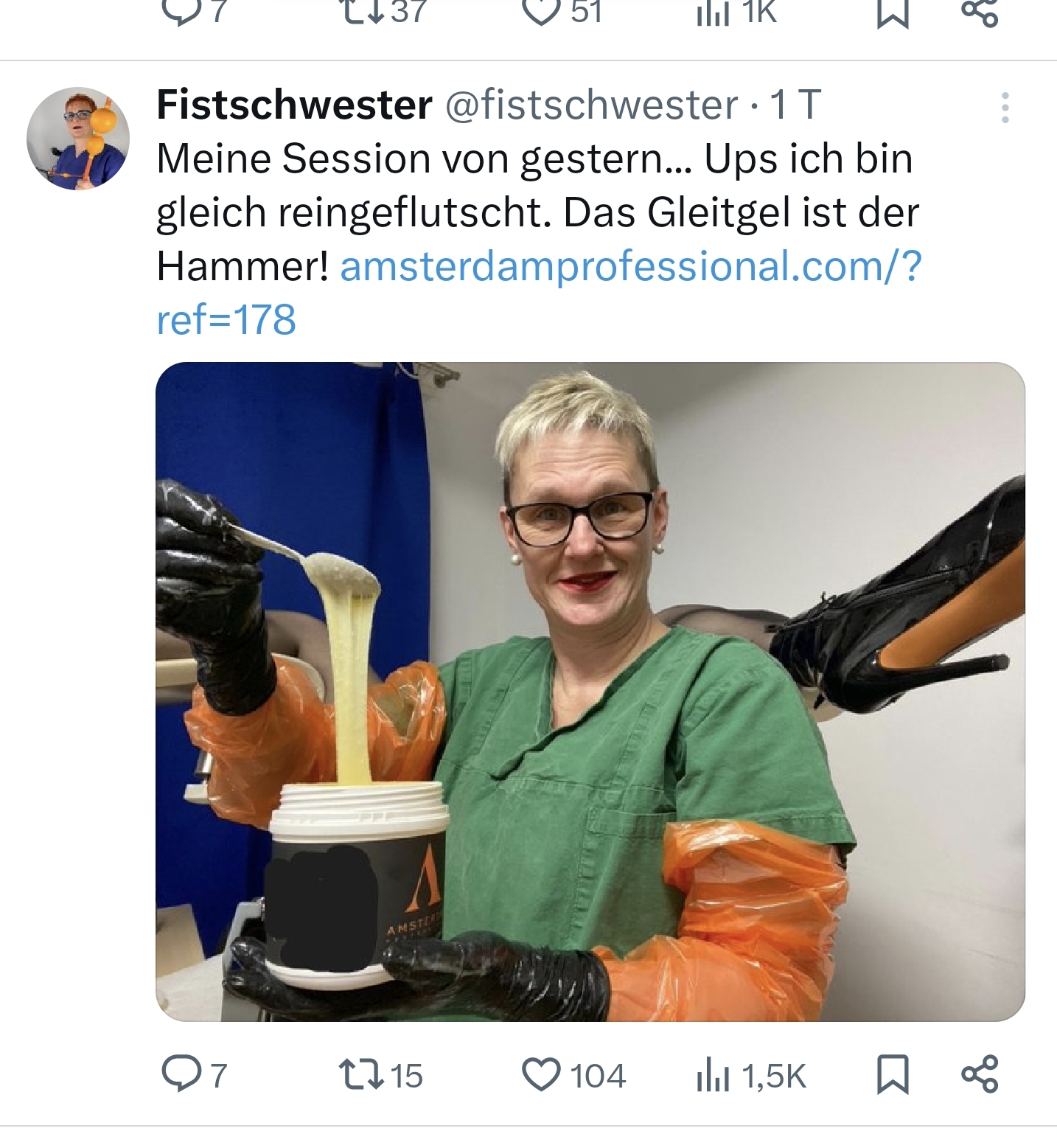
Task: Share the upper tweet
Action: 980,12
